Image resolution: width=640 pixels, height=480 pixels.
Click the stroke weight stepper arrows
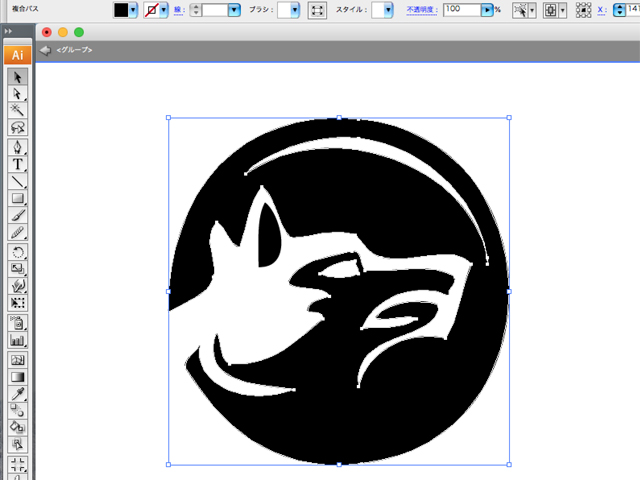pos(196,10)
